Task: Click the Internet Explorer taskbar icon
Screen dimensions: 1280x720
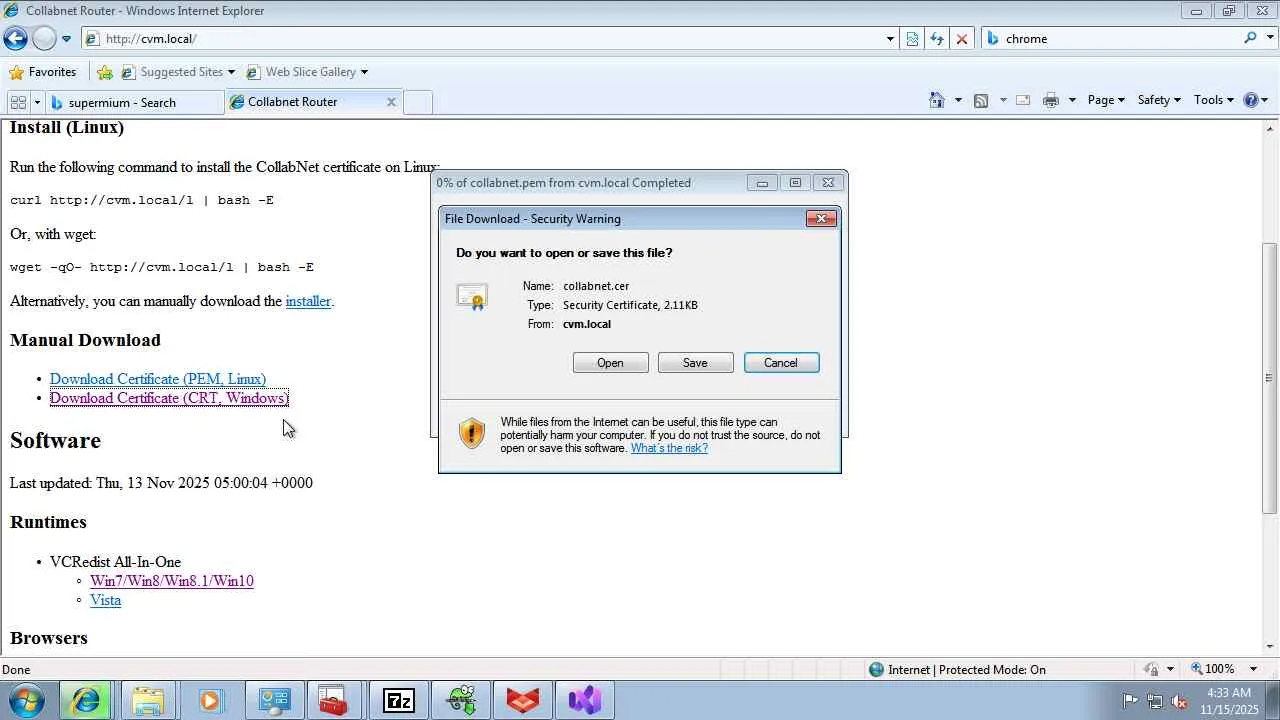Action: 87,701
